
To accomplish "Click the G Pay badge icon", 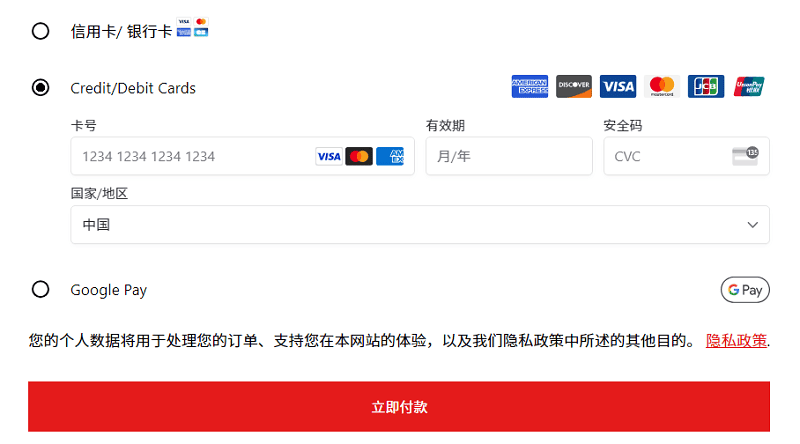I will [x=745, y=290].
